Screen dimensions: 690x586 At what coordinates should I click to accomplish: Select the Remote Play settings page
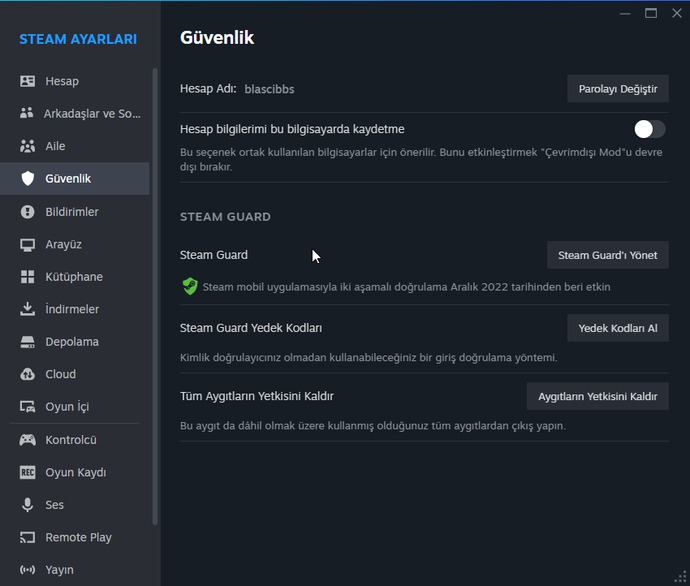click(75, 537)
